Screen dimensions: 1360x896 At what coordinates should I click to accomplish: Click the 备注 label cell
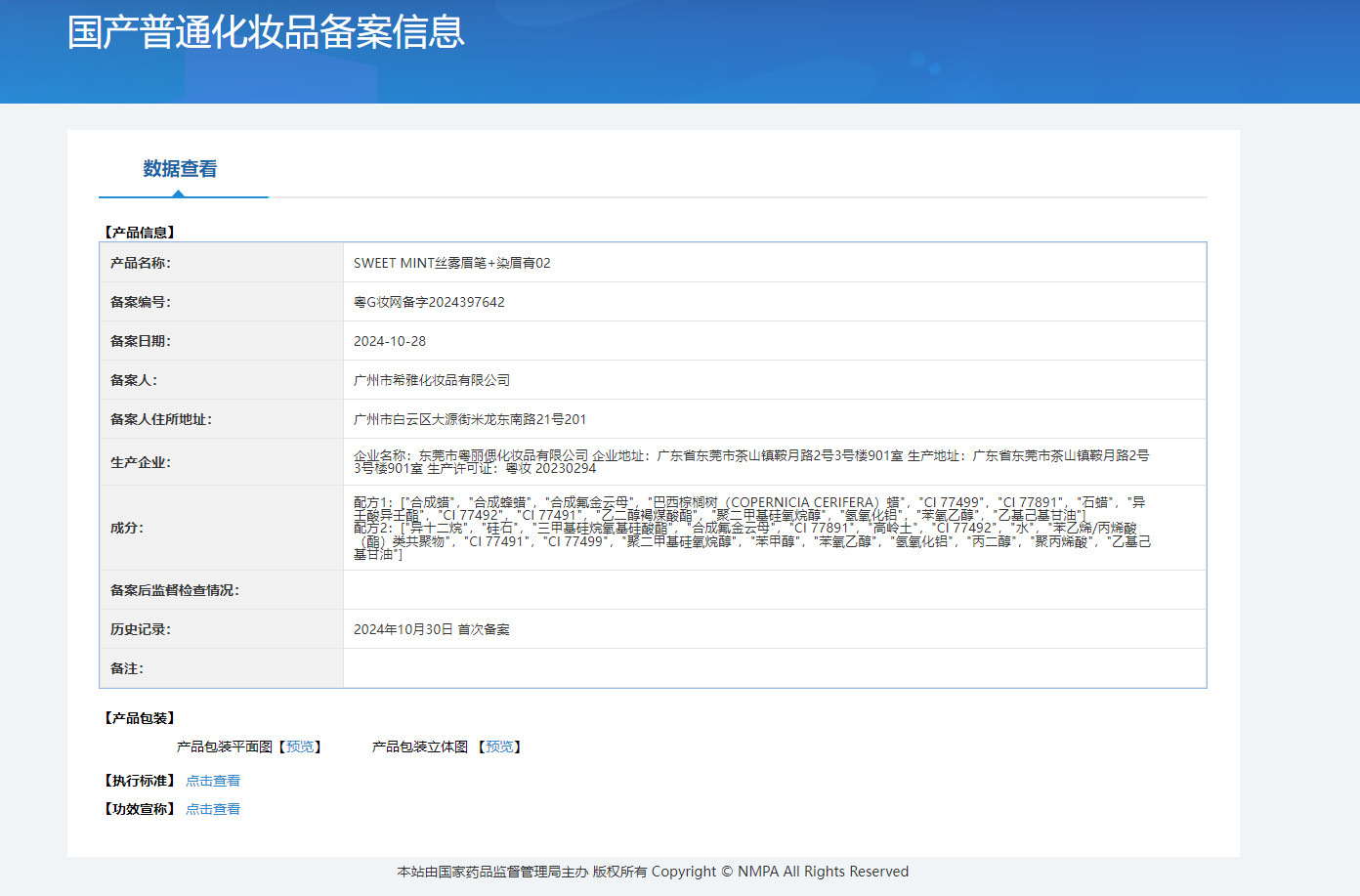tap(222, 668)
